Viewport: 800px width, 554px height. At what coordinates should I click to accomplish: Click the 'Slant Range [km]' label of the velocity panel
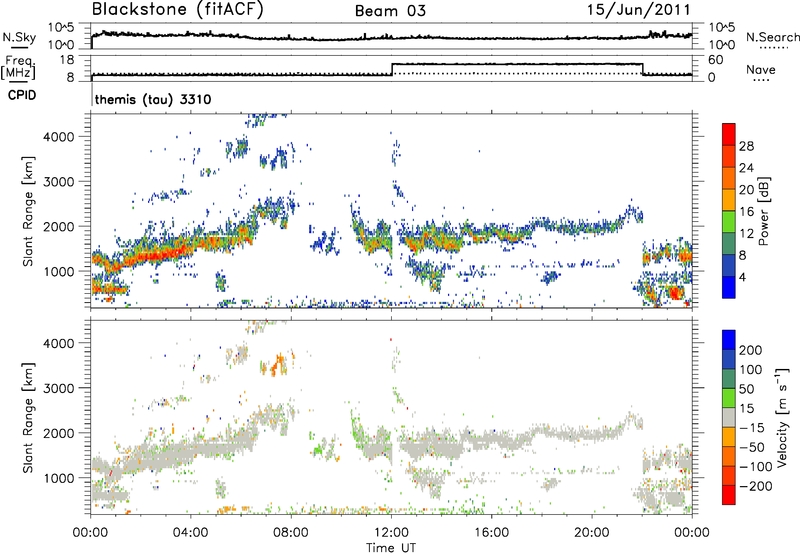point(28,418)
